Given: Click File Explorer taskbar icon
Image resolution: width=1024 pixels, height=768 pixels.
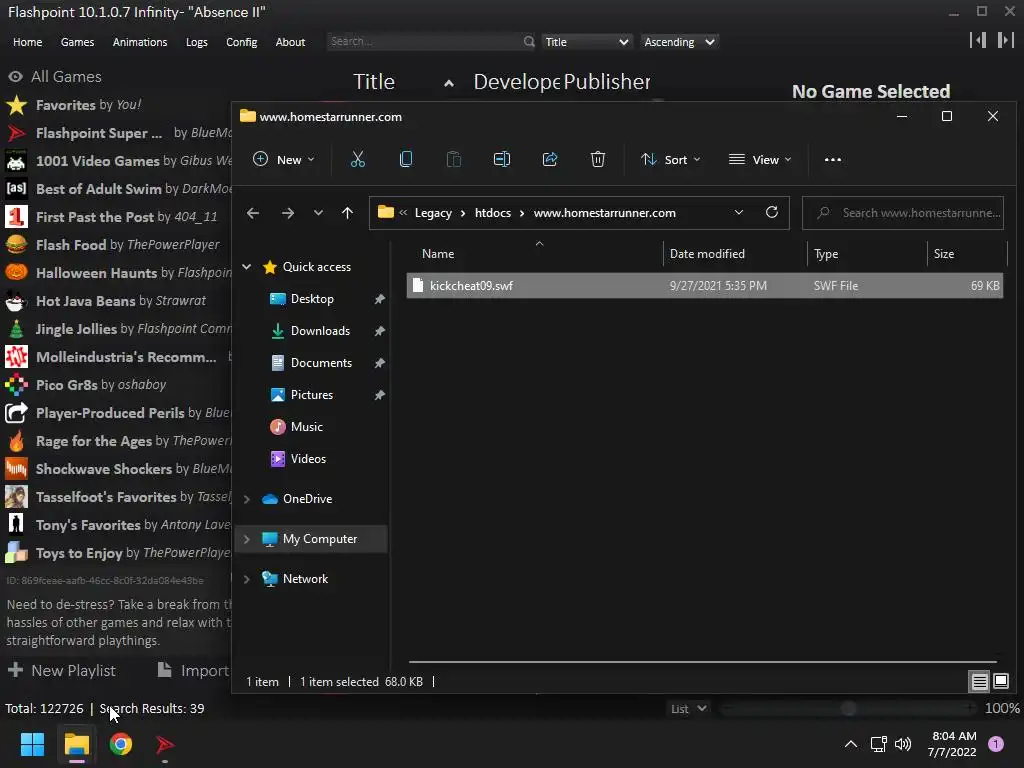Looking at the screenshot, I should point(76,744).
